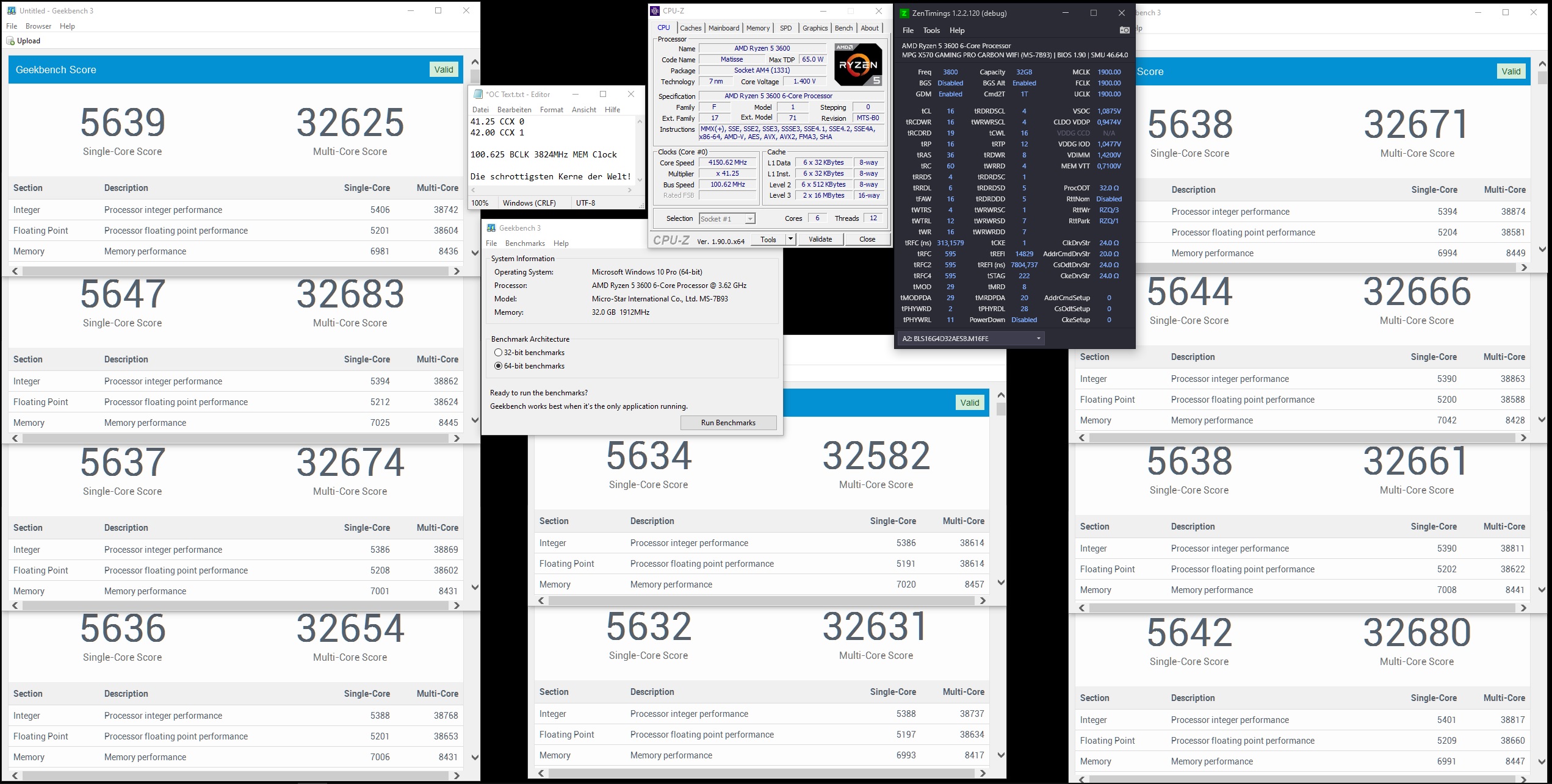The height and width of the screenshot is (784, 1552).
Task: Select the 64-bit benchmarks radio button
Action: click(x=498, y=366)
